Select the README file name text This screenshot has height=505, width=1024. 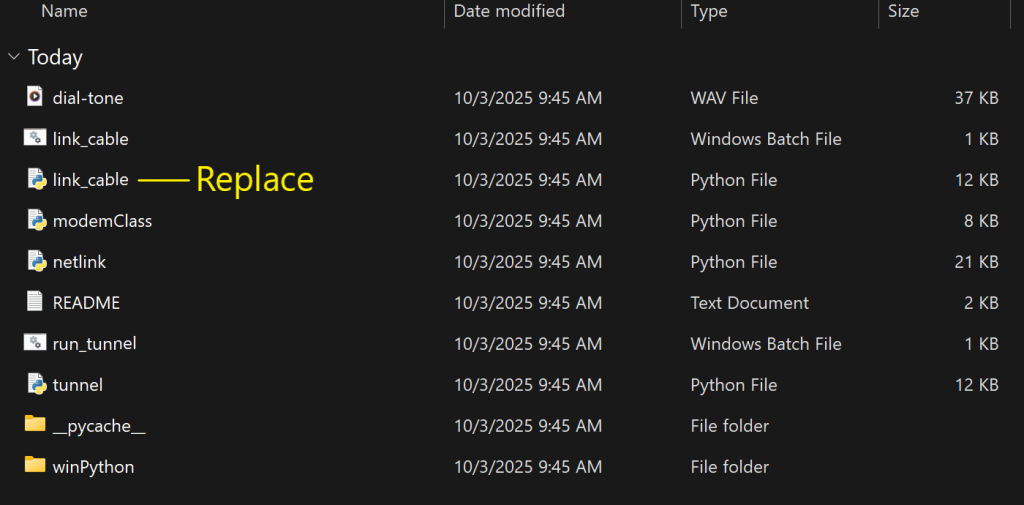86,303
